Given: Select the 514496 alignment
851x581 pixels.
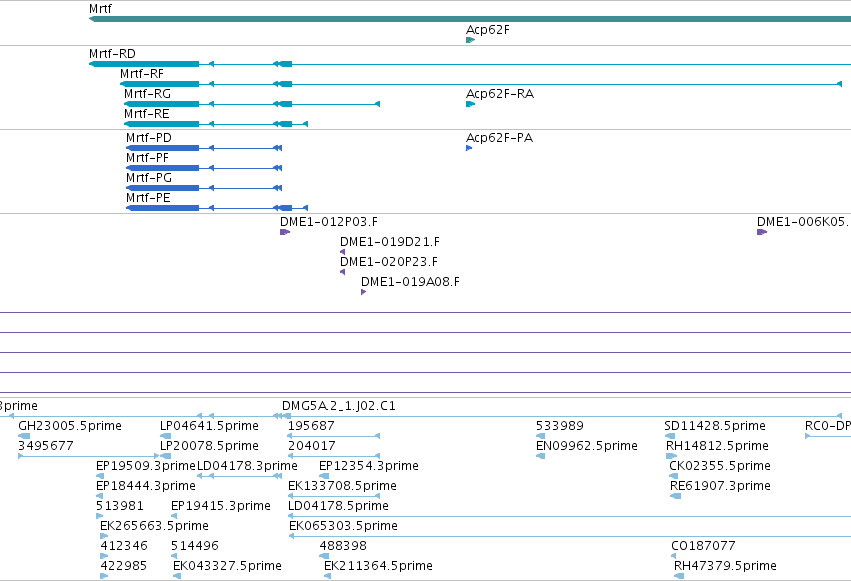Looking at the screenshot, I should point(174,556).
